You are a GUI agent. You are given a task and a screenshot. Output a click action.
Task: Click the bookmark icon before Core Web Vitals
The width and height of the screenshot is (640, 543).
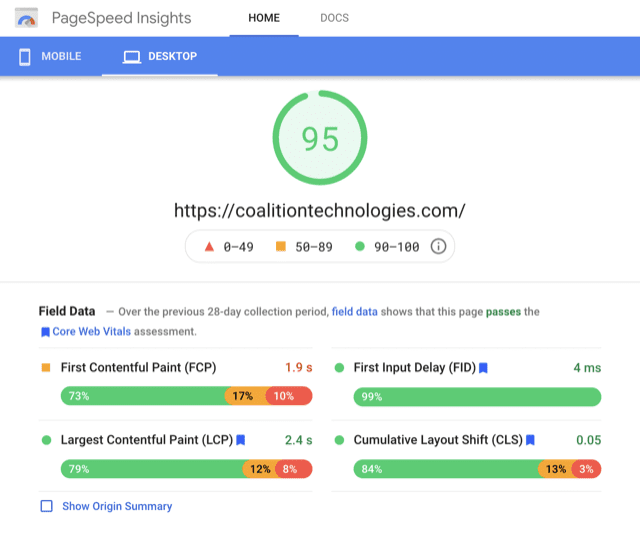click(45, 332)
